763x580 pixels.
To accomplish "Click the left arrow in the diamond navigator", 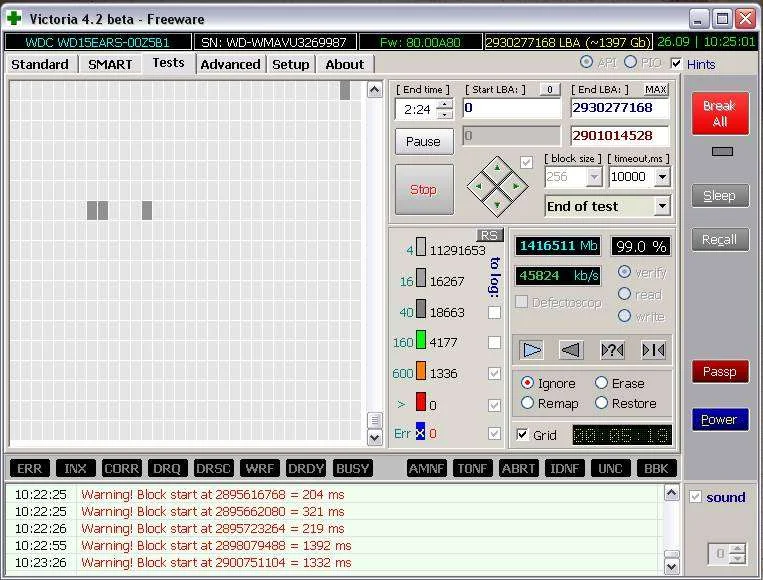I will click(479, 186).
